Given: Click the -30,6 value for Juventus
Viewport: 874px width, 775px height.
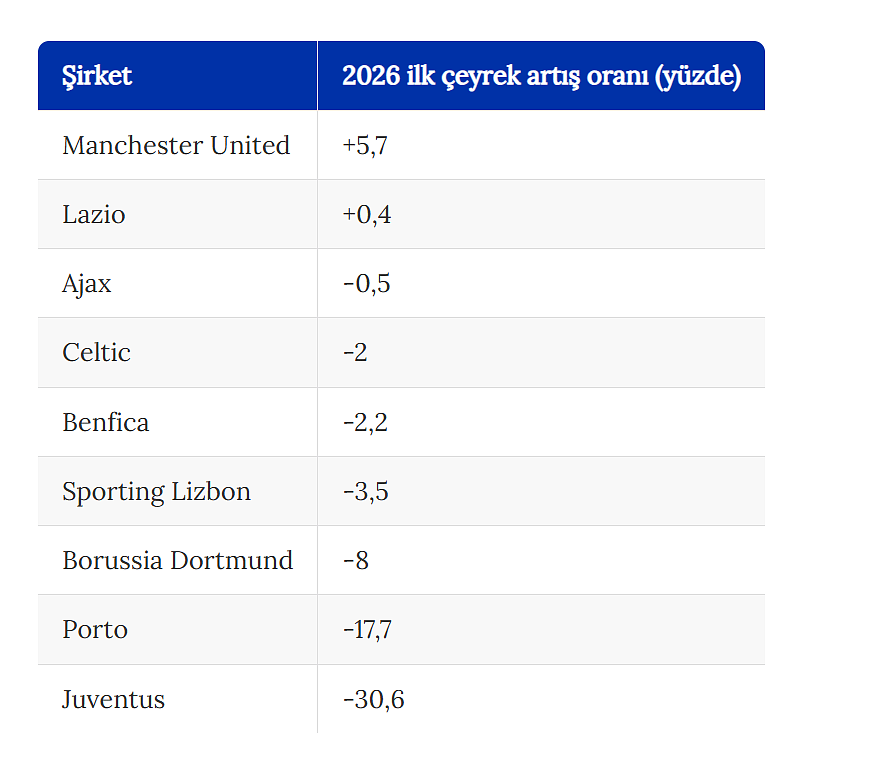Looking at the screenshot, I should [x=373, y=699].
